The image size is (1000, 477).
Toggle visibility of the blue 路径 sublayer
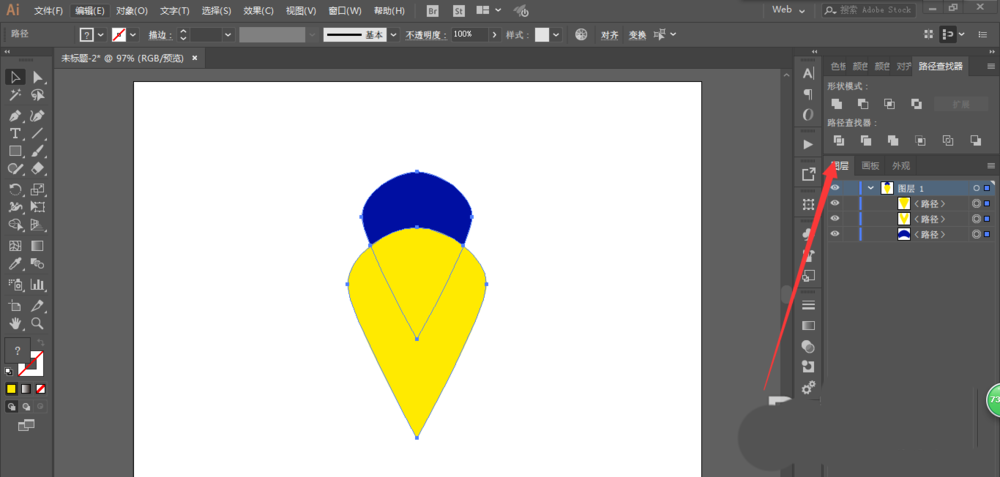(835, 234)
